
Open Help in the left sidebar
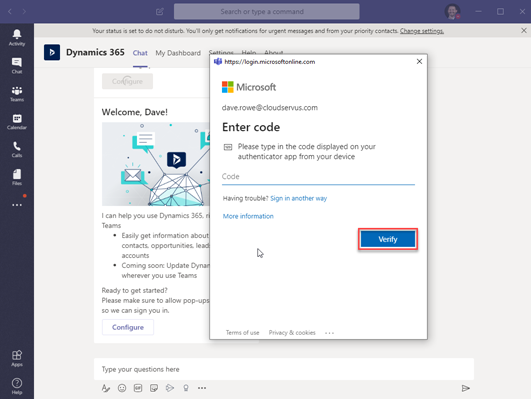point(17,386)
